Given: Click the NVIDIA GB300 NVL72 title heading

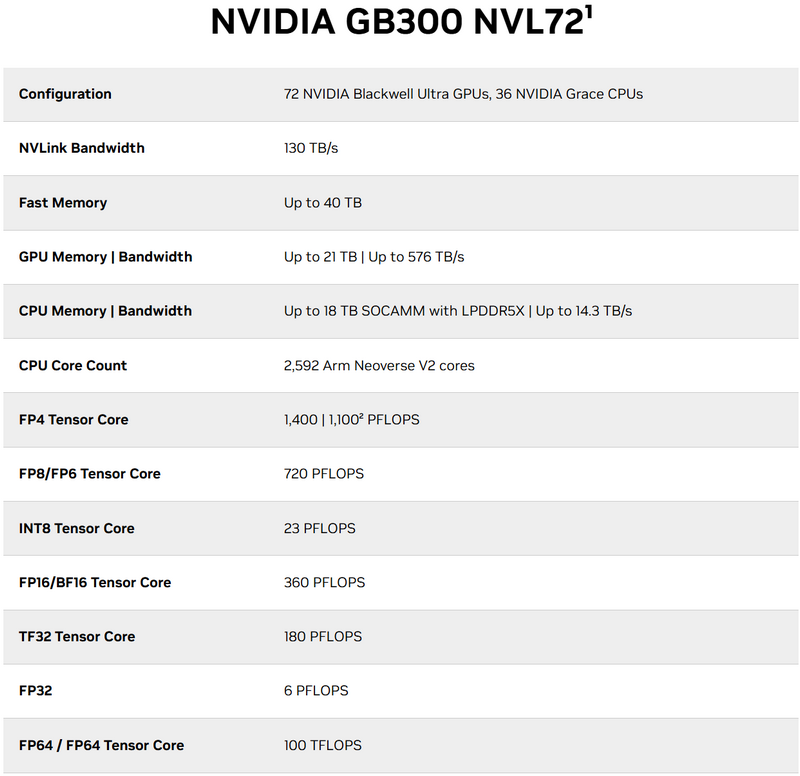Looking at the screenshot, I should pos(395,24).
